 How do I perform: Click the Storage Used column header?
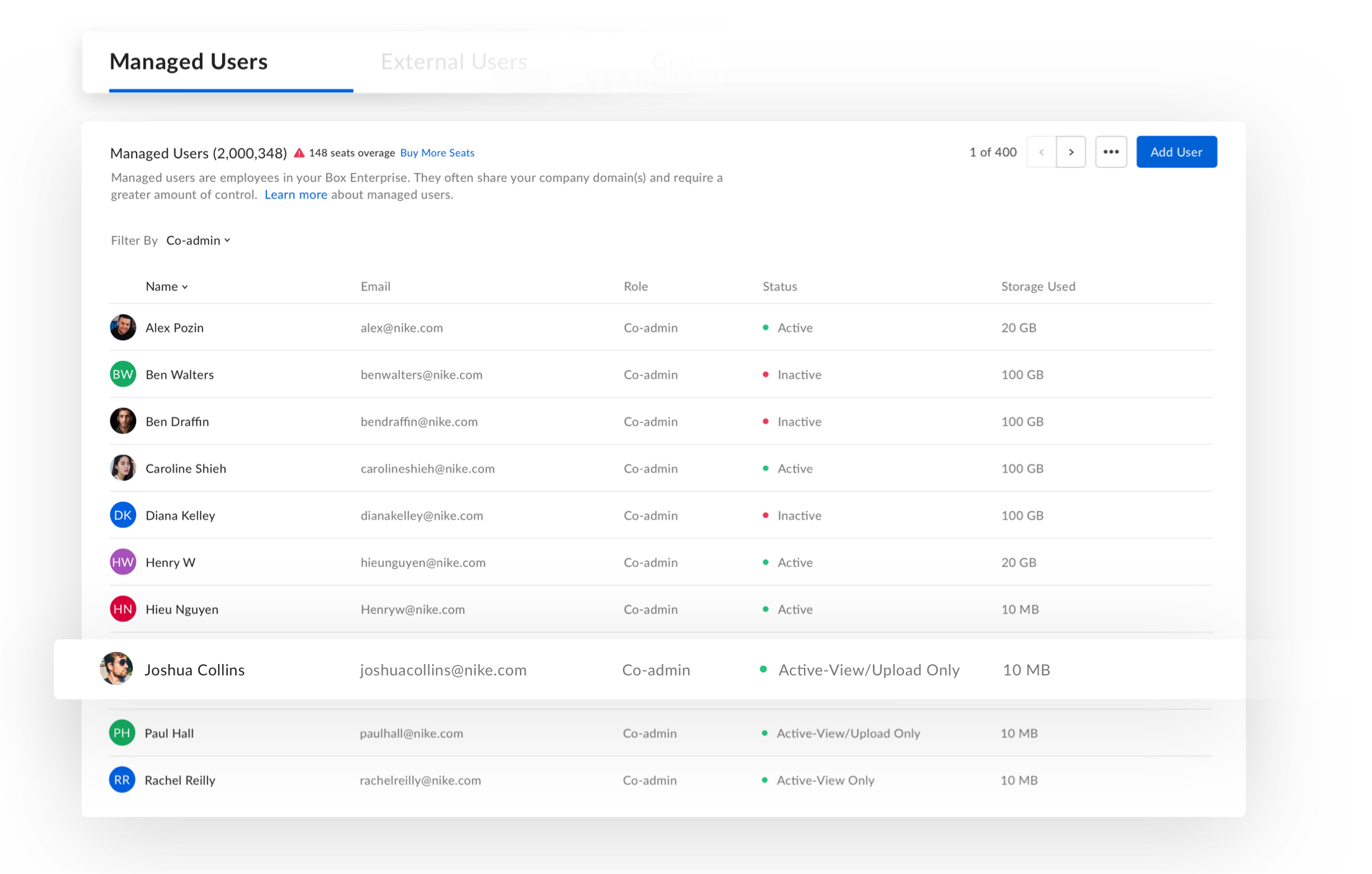click(1038, 286)
